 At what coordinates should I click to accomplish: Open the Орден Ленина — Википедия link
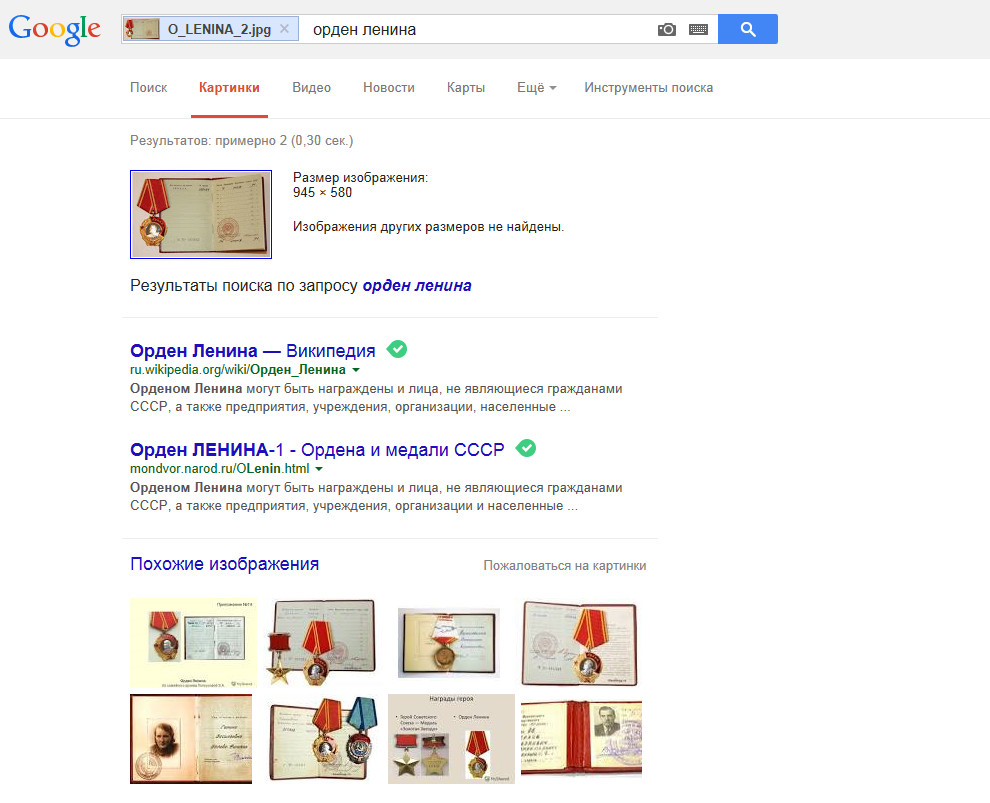tap(253, 350)
